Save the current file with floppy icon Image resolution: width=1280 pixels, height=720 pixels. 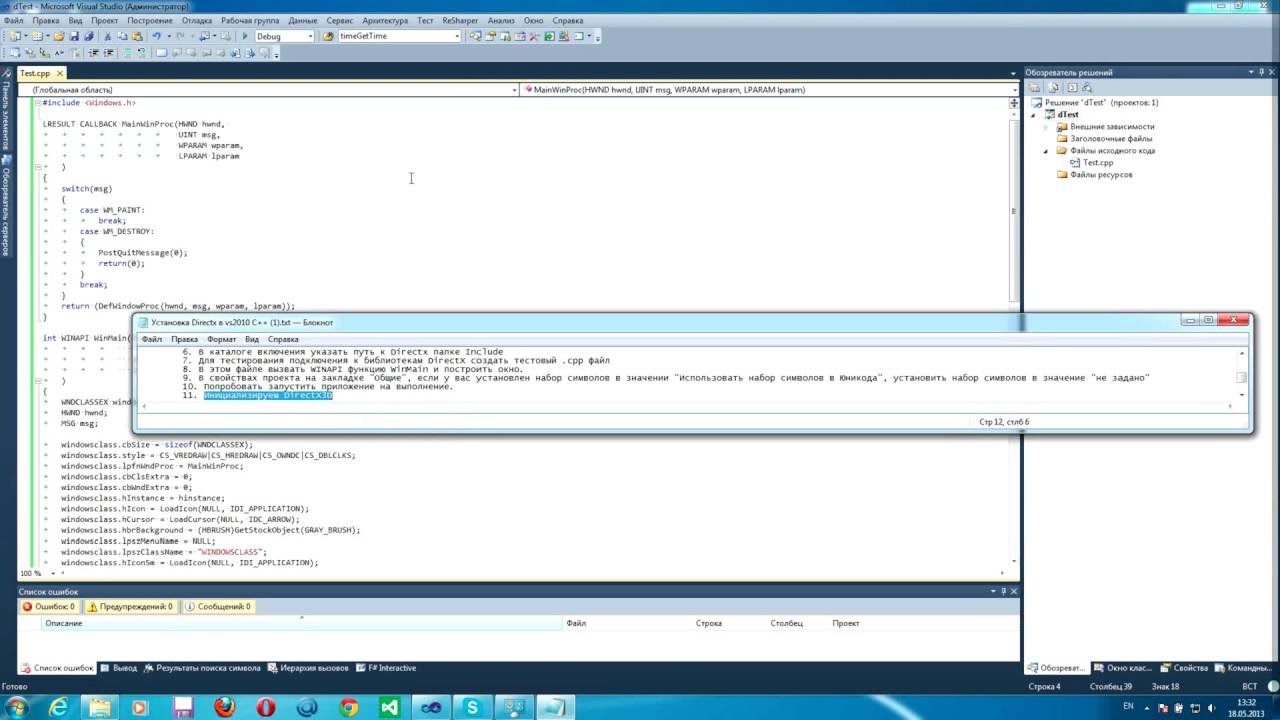pyautogui.click(x=75, y=36)
